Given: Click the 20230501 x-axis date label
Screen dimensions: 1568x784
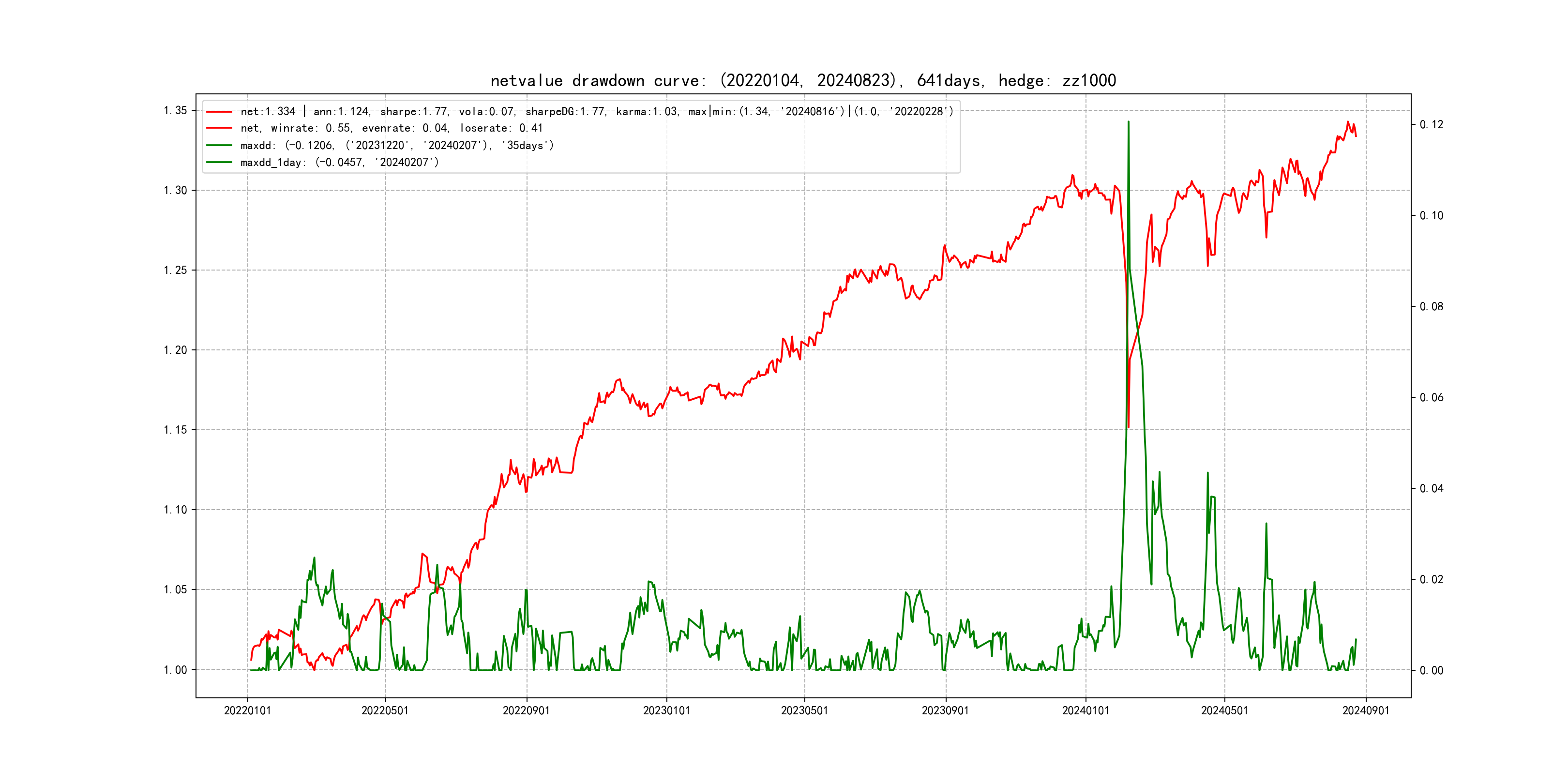Looking at the screenshot, I should click(x=805, y=710).
